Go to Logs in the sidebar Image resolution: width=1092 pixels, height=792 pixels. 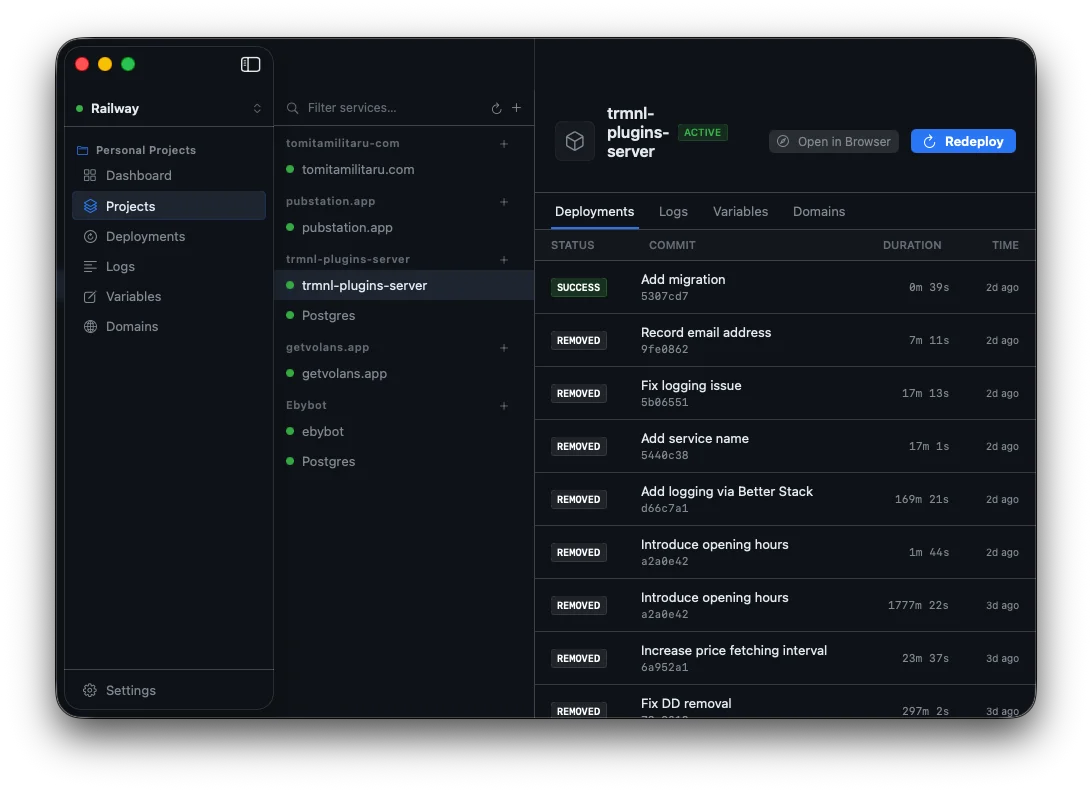120,266
